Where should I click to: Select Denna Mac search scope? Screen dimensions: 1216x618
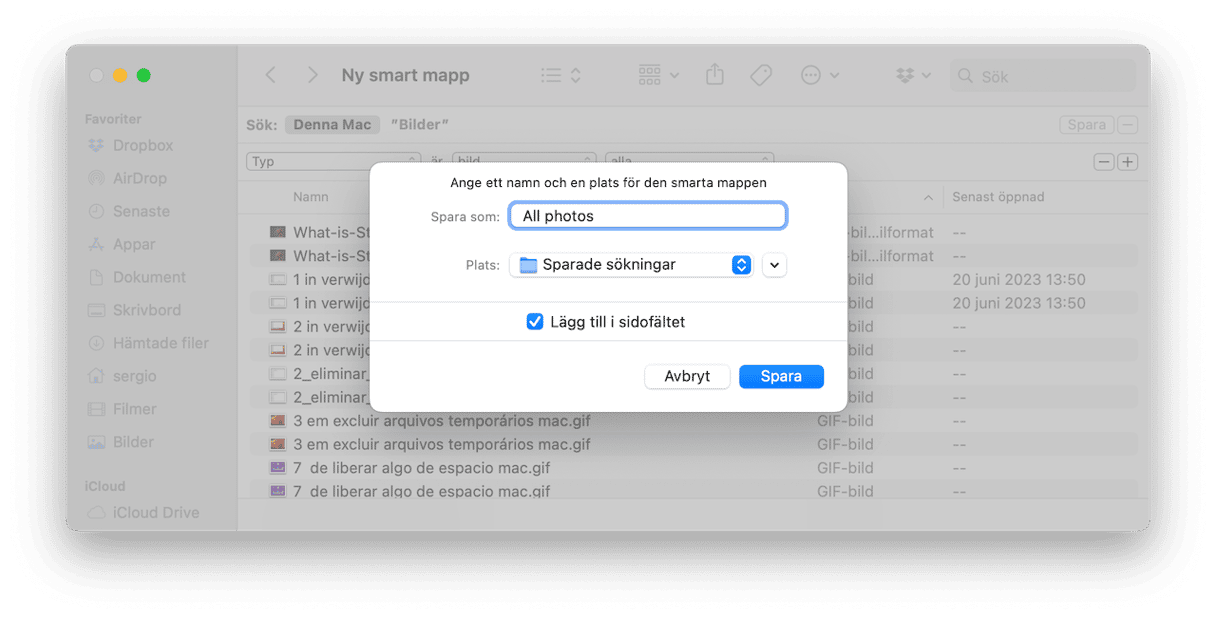(333, 125)
